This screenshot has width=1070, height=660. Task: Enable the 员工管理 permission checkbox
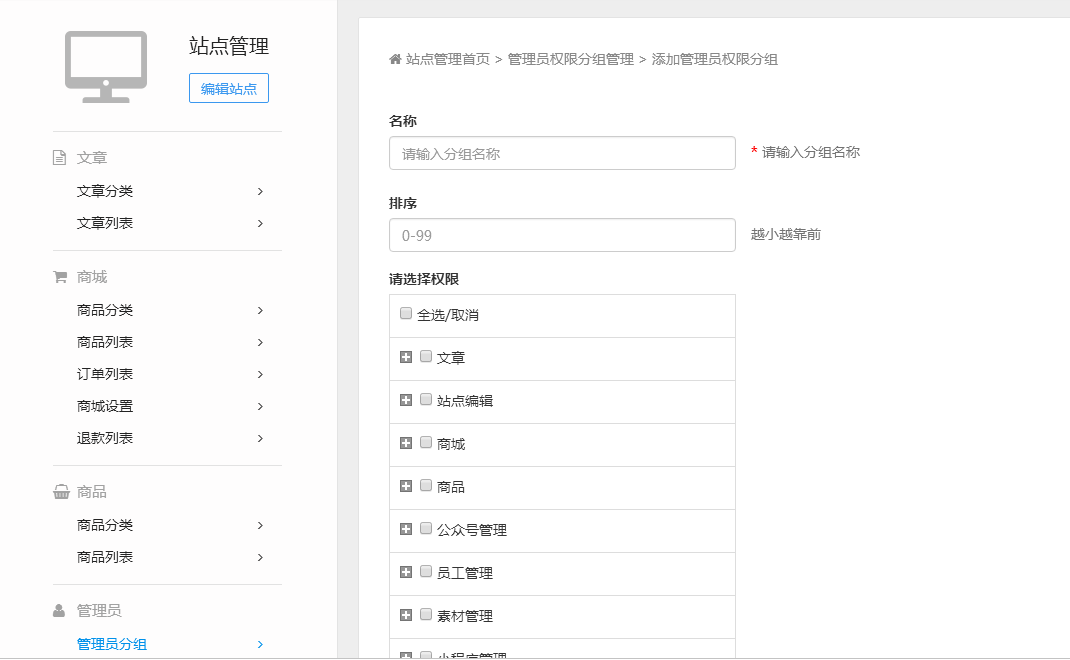[426, 571]
